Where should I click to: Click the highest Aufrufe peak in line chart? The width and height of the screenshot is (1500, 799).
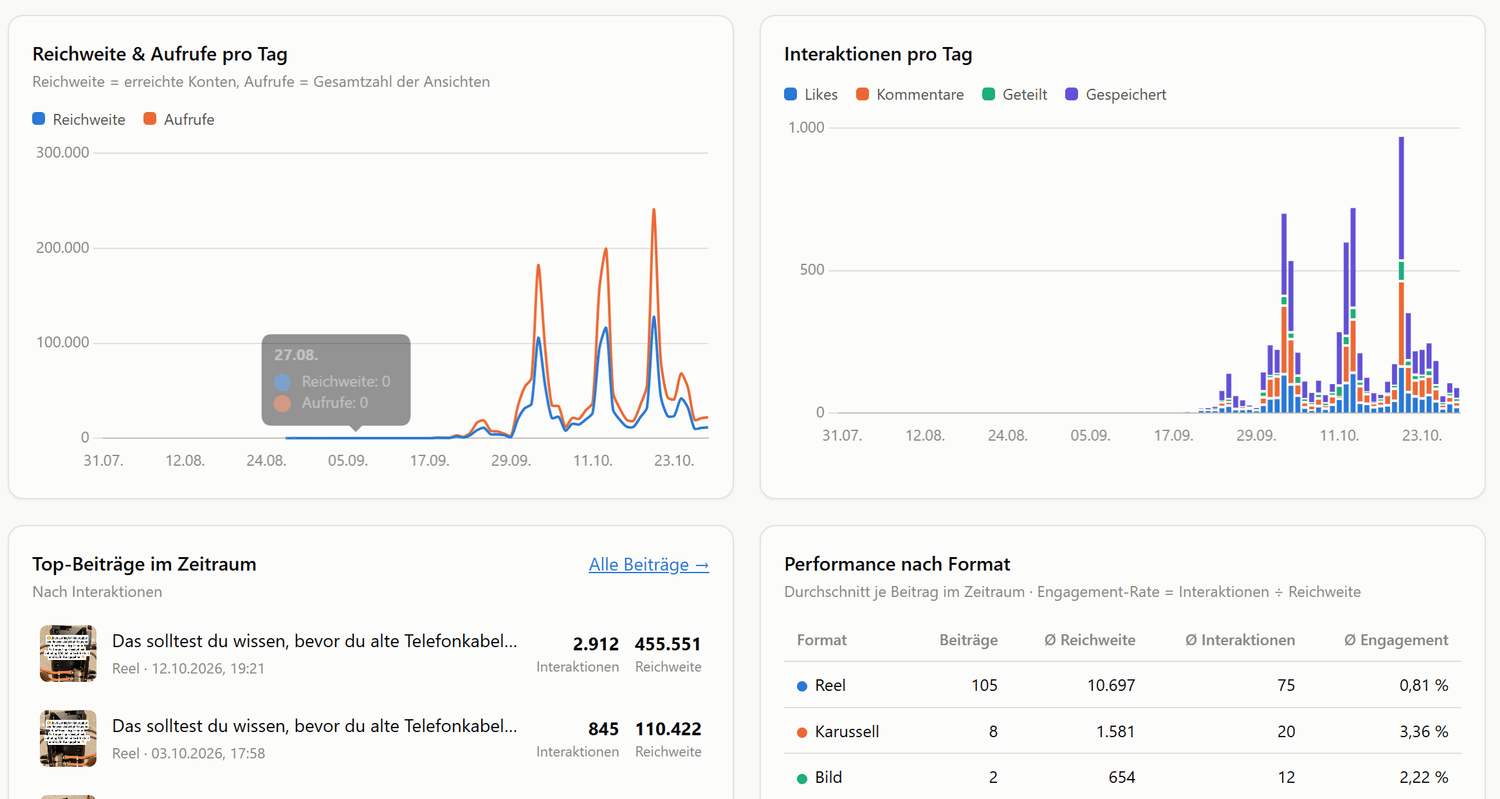653,210
